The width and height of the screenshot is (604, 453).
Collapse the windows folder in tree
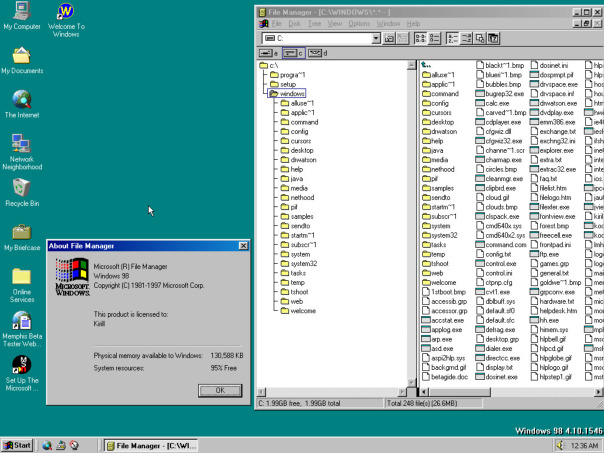click(272, 94)
